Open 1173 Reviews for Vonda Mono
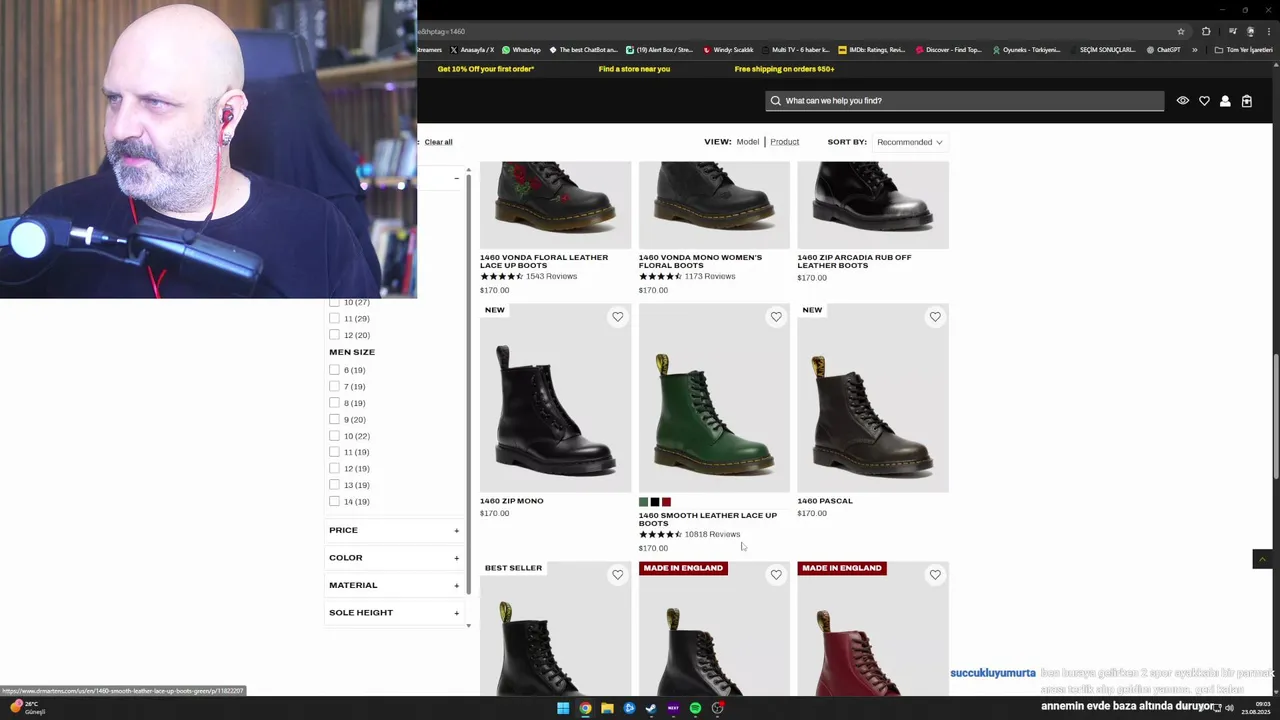Image resolution: width=1280 pixels, height=720 pixels. click(710, 276)
